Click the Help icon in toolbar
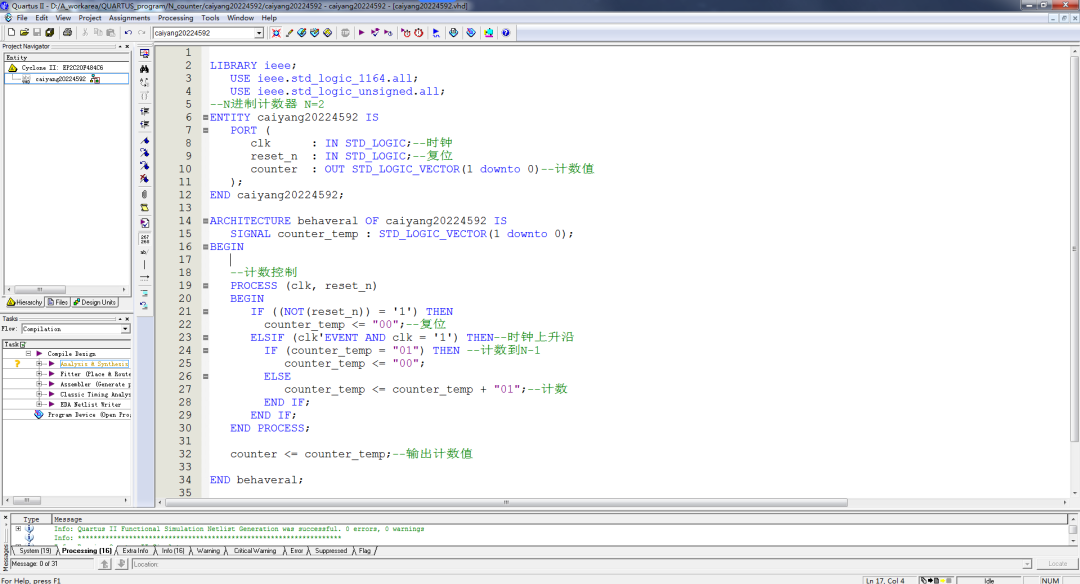The image size is (1080, 584). (x=506, y=33)
